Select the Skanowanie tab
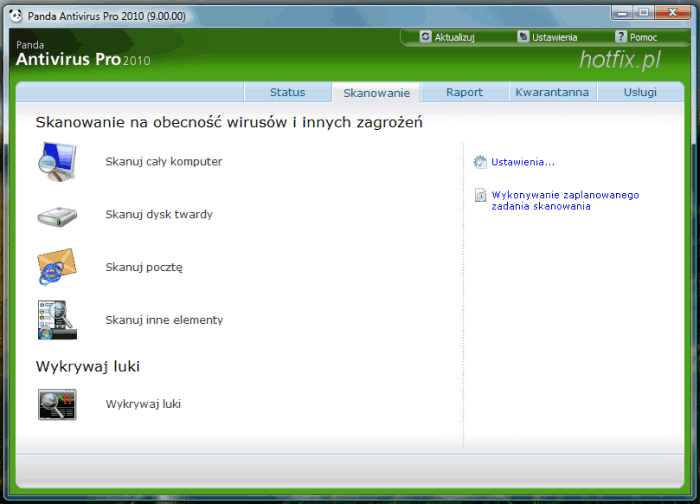This screenshot has width=700, height=504. click(x=376, y=93)
